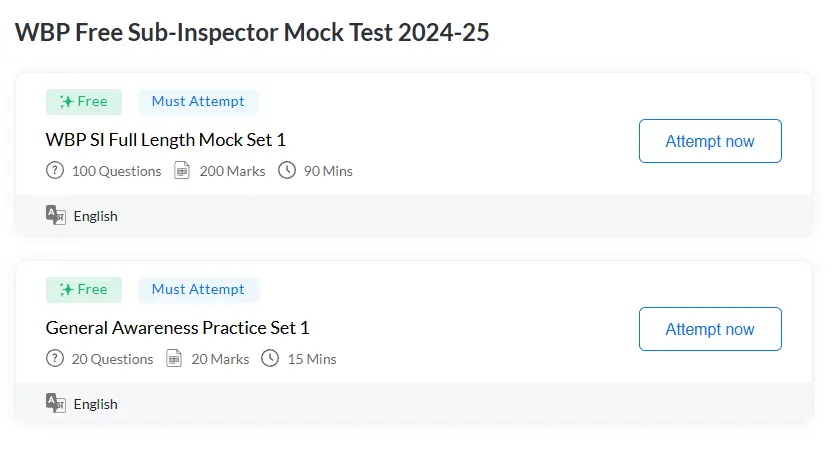Click 90 Mins duration text
The width and height of the screenshot is (832, 460).
(328, 171)
